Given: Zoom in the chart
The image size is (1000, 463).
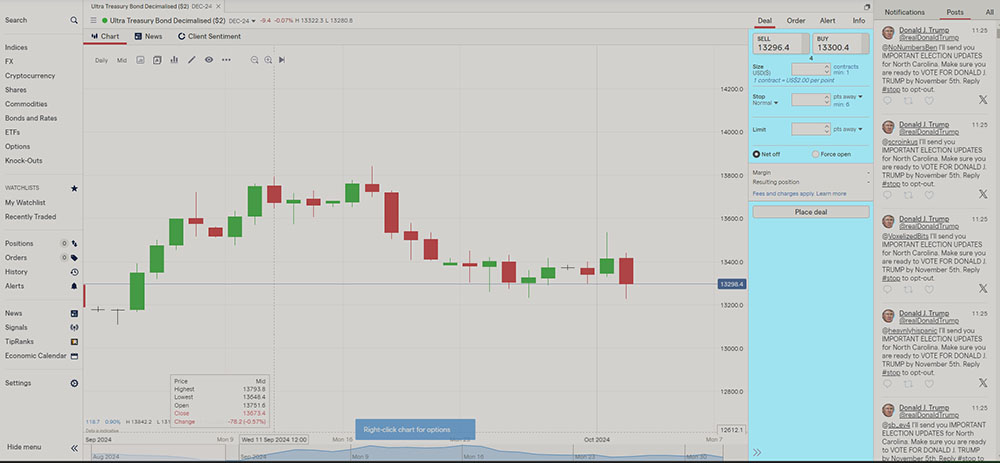Looking at the screenshot, I should point(268,60).
